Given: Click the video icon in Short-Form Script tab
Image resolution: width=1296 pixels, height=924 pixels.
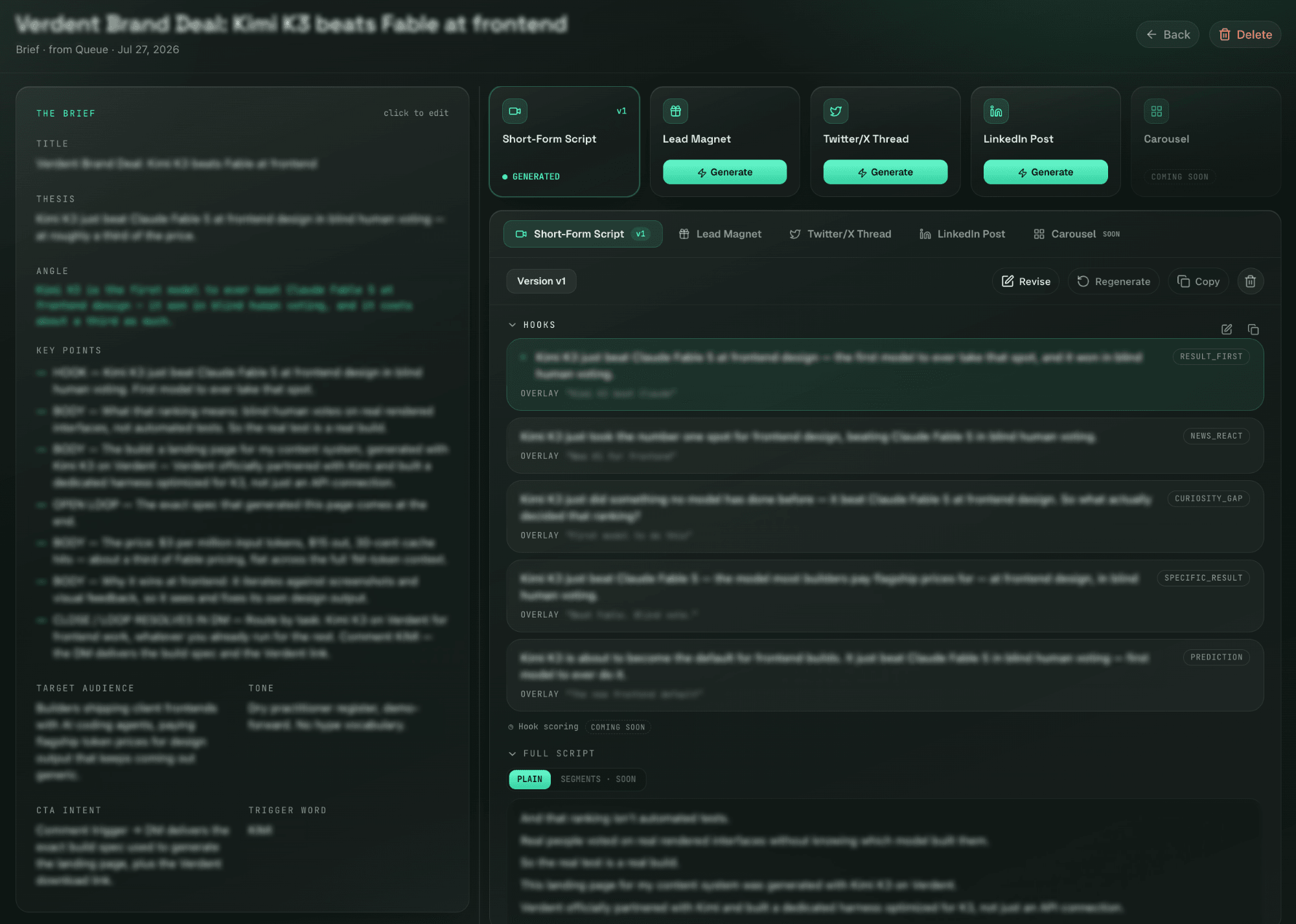Looking at the screenshot, I should pos(520,234).
